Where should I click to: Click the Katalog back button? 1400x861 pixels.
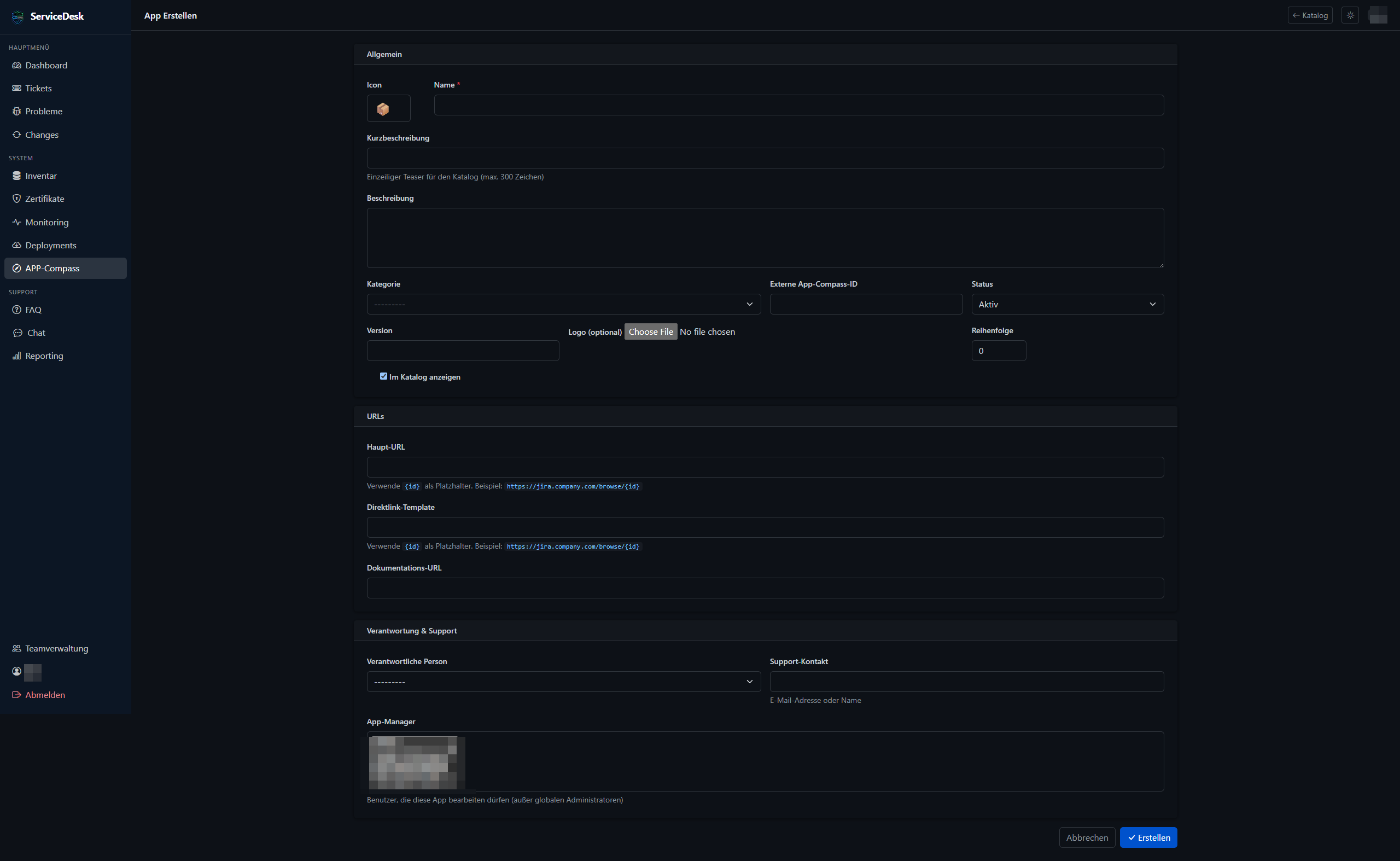1310,15
